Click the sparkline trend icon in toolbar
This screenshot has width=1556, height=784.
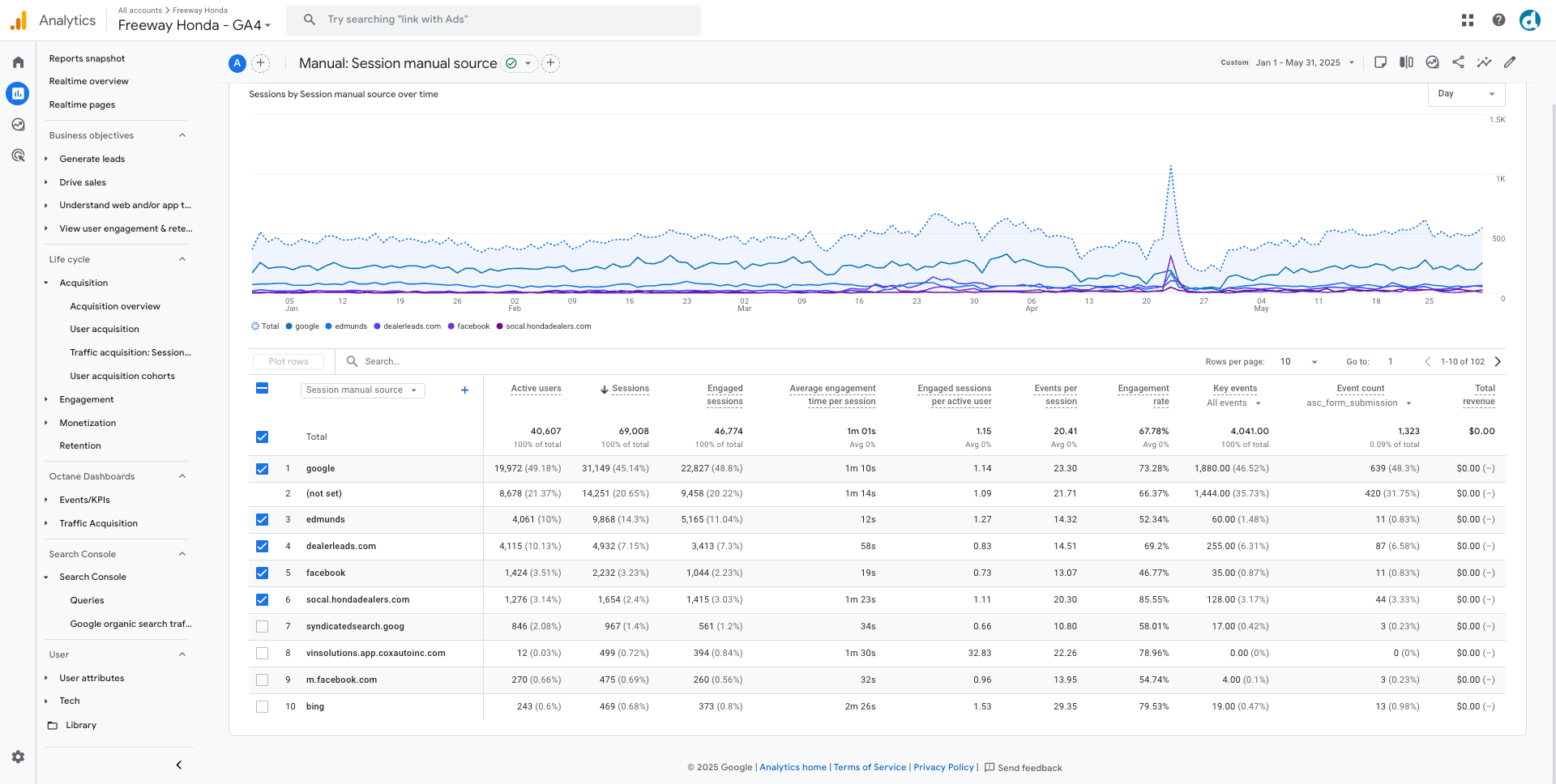click(x=1484, y=62)
